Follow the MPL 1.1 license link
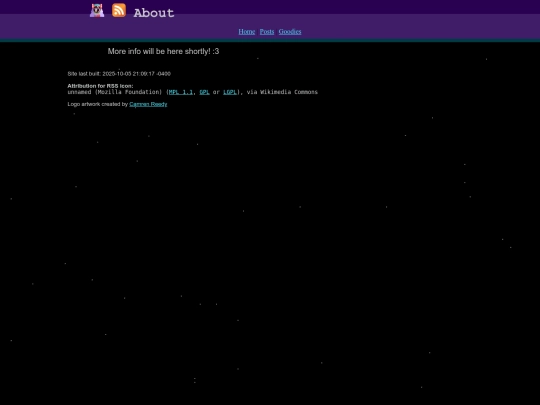The height and width of the screenshot is (405, 540). click(x=181, y=92)
